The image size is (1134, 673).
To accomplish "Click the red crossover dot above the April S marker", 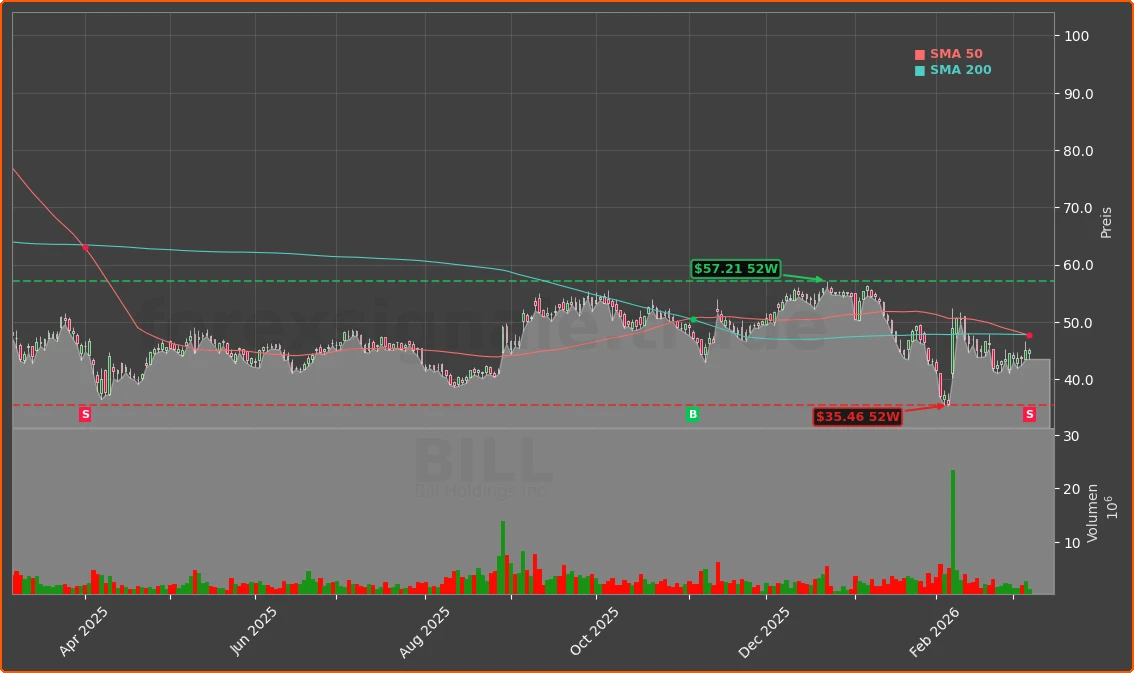I will (x=85, y=247).
